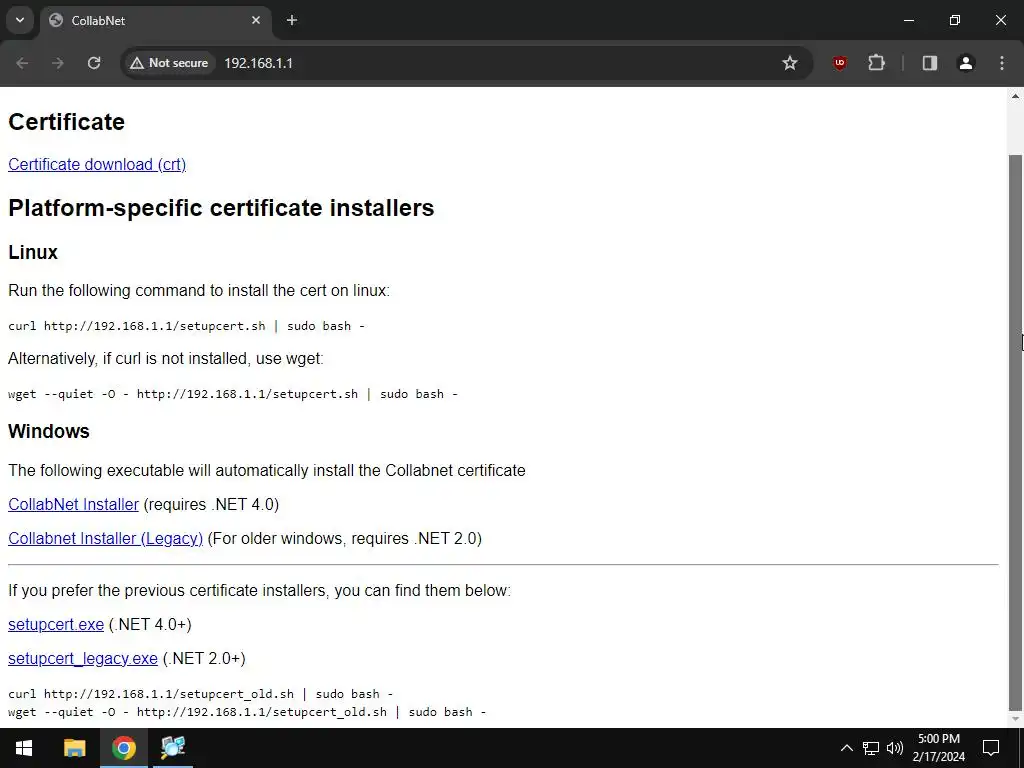The image size is (1024, 768).
Task: Open the Windows Start menu
Action: (x=24, y=748)
